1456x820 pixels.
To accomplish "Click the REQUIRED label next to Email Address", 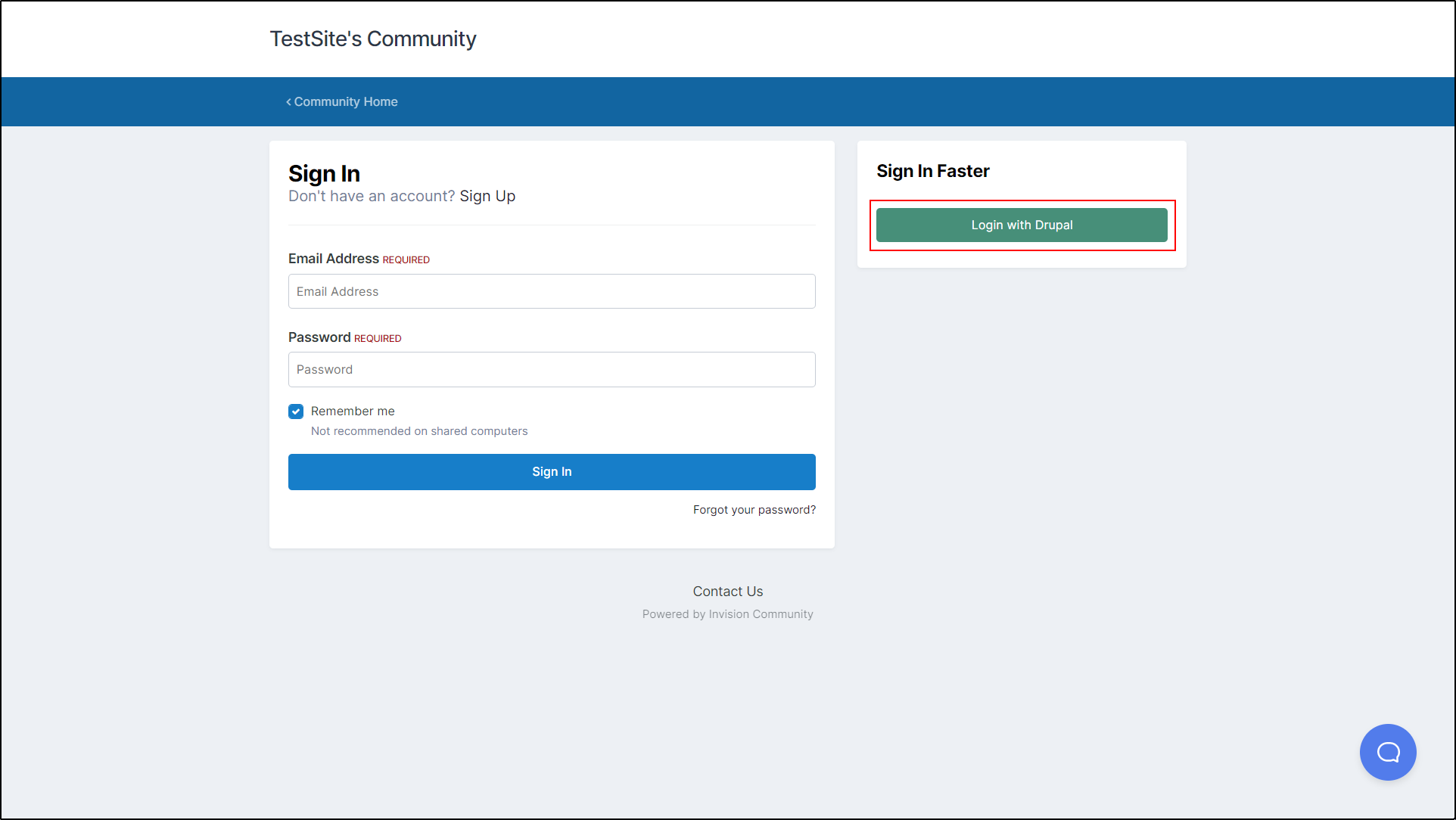I will click(406, 259).
